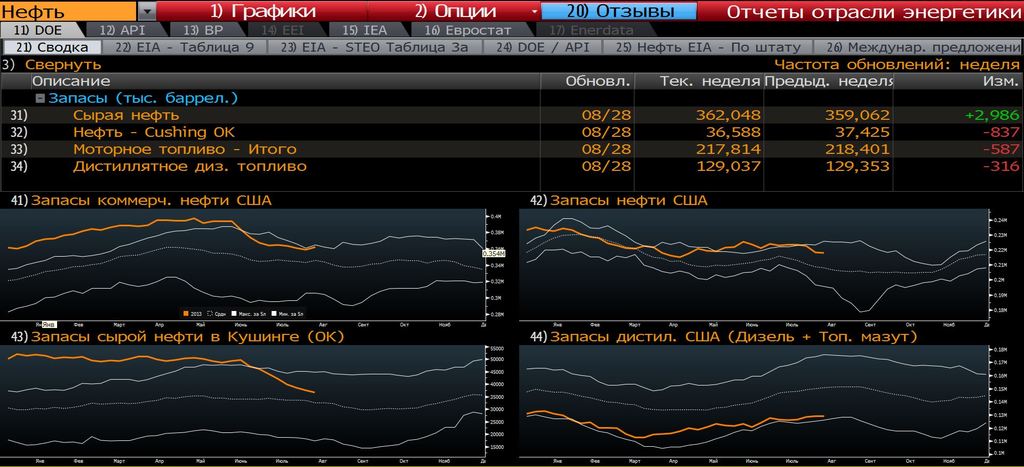Click the Отчеты отрасли энергетики title
This screenshot has height=467, width=1024.
tap(872, 11)
